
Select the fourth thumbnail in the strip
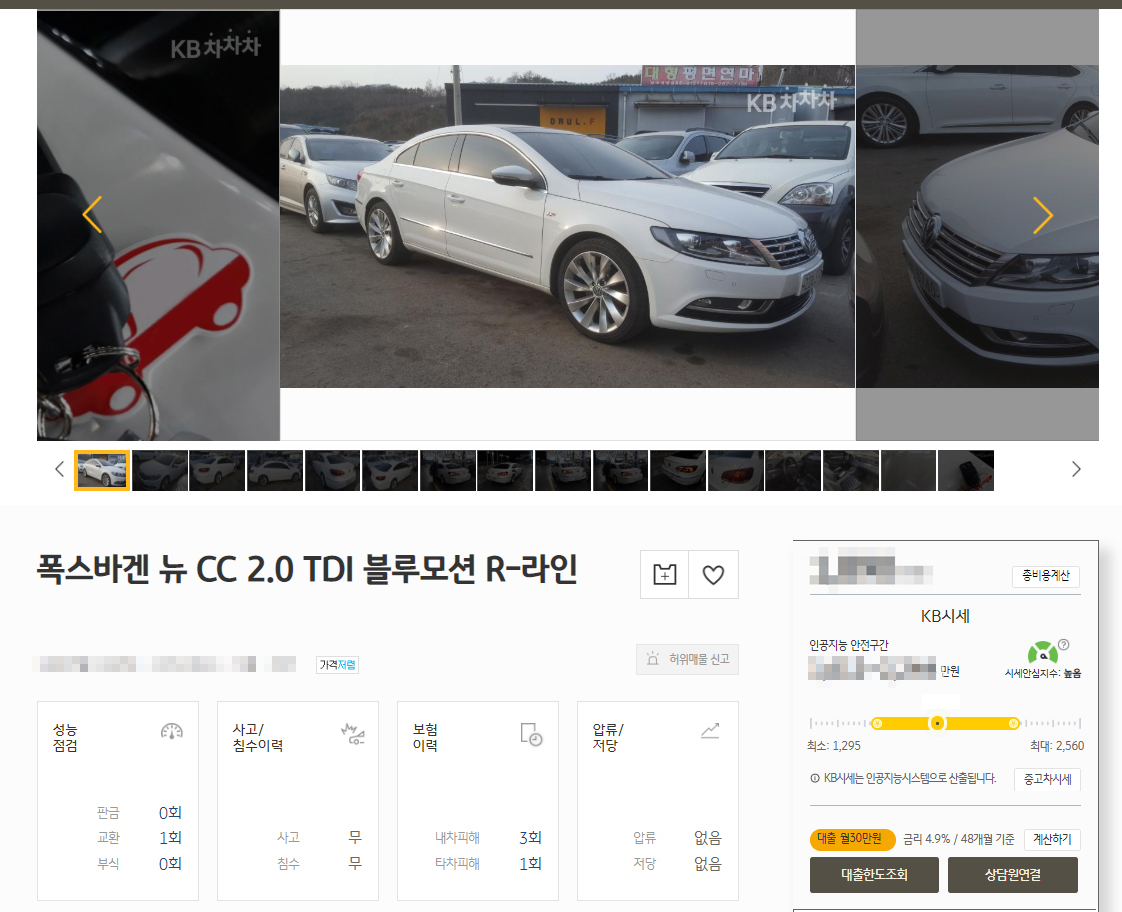pyautogui.click(x=275, y=471)
